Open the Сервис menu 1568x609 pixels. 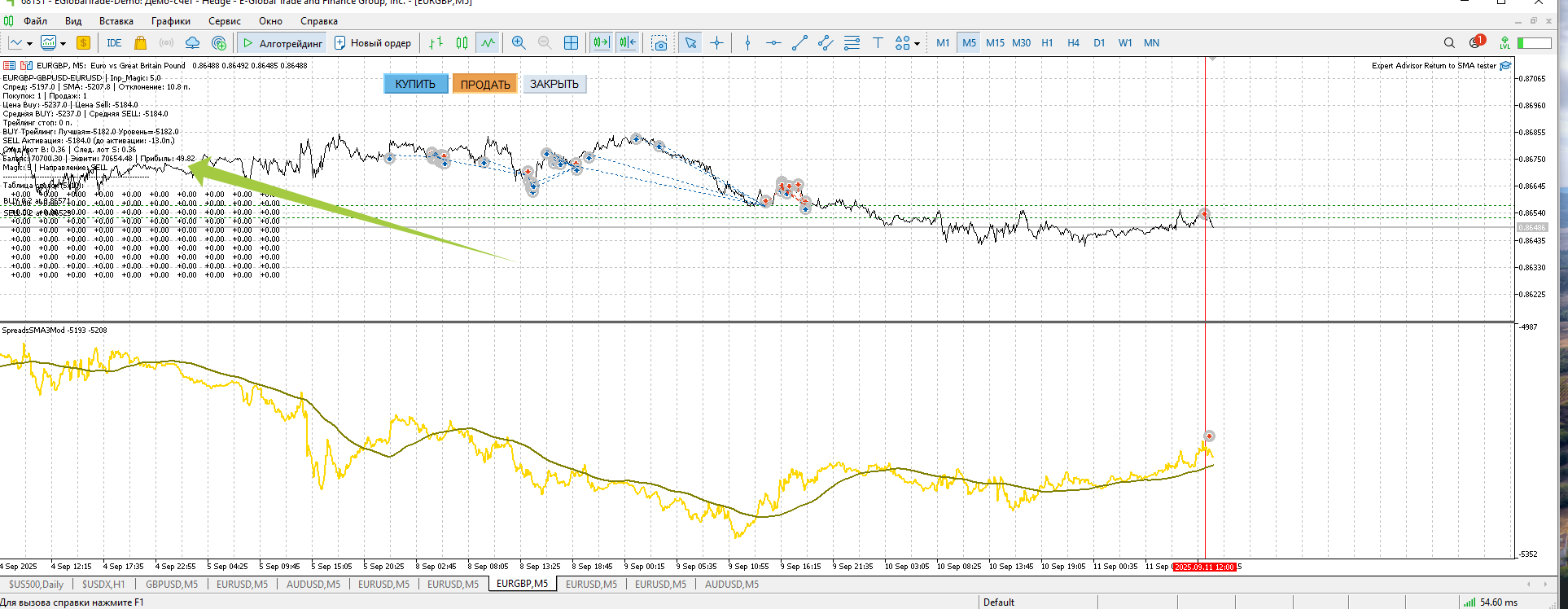[224, 21]
